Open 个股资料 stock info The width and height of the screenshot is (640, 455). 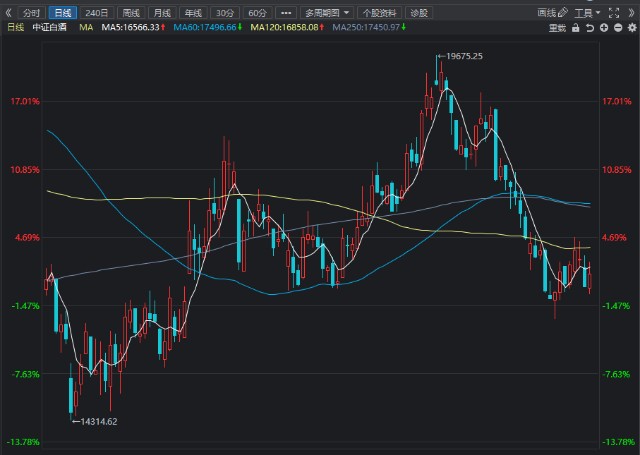(x=379, y=13)
